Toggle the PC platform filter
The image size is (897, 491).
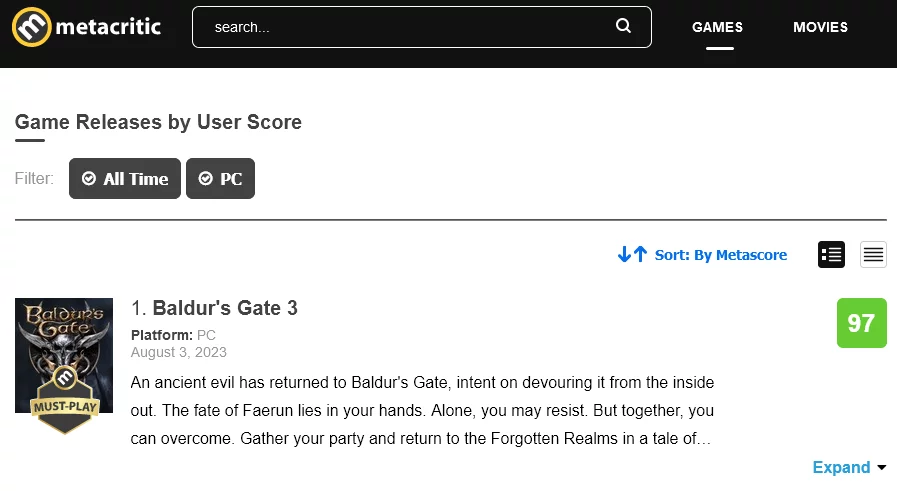pos(220,179)
